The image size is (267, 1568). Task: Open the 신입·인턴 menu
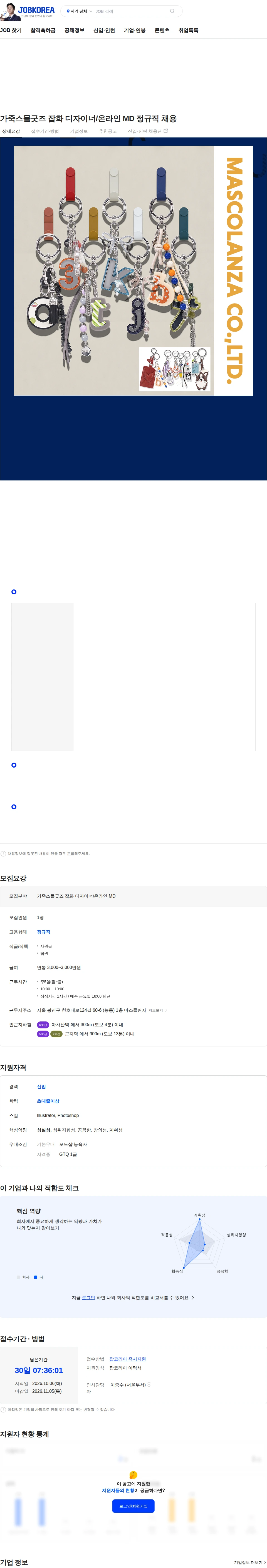click(x=104, y=31)
